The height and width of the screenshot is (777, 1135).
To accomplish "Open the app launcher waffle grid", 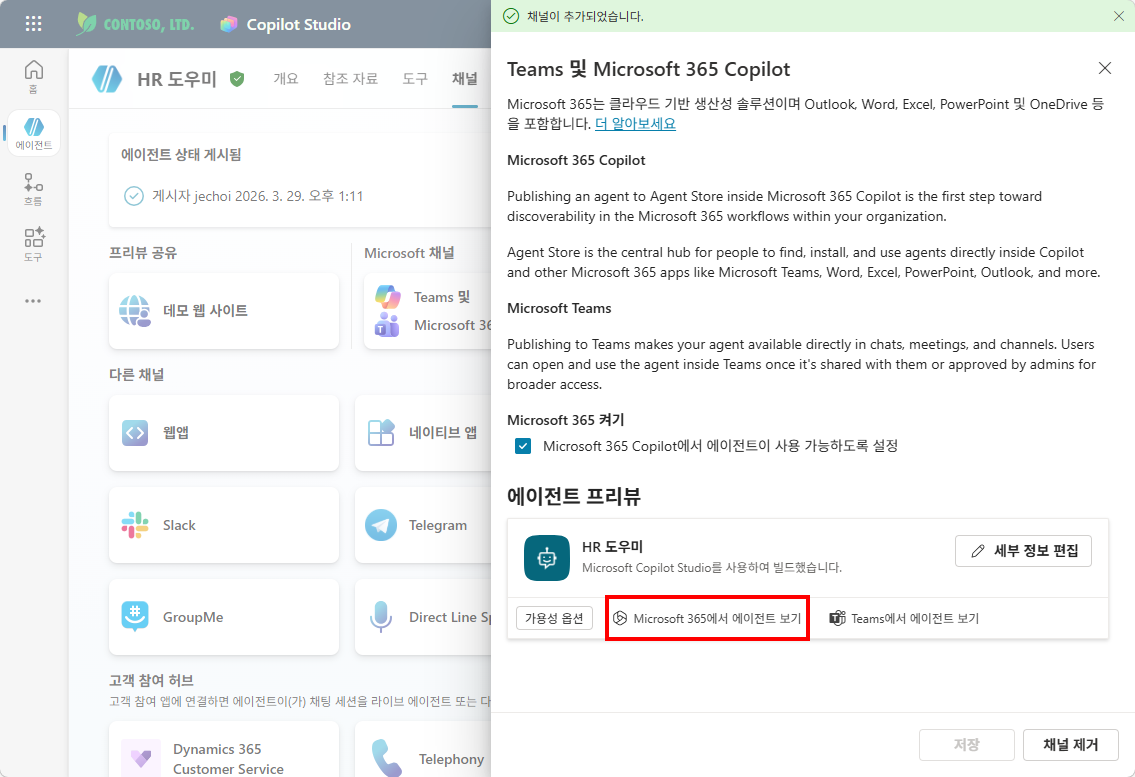I will [33, 24].
